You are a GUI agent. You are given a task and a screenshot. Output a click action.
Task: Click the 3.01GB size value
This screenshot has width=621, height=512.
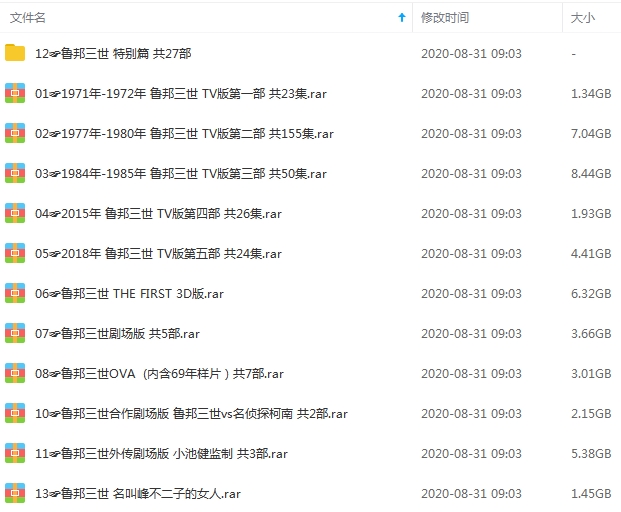(591, 373)
